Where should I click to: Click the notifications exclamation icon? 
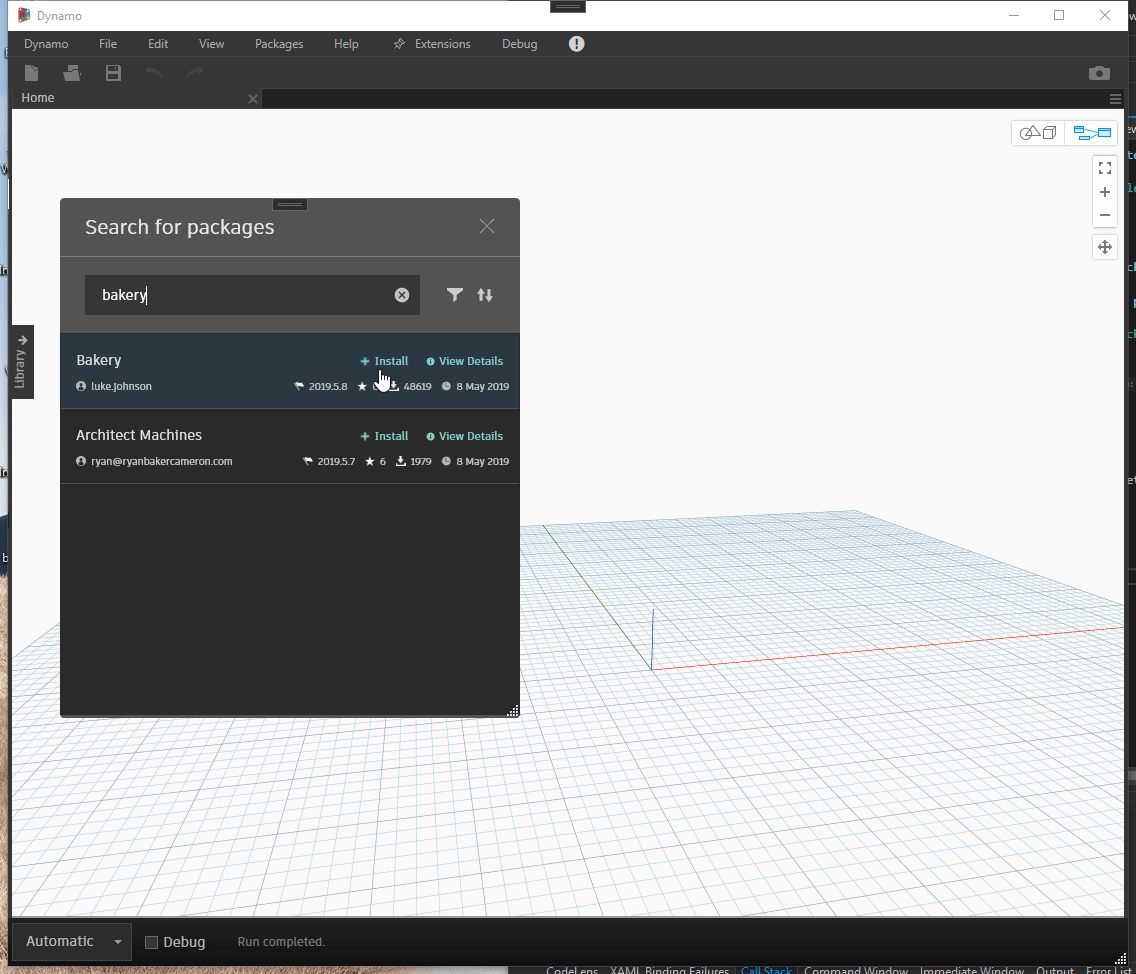tap(577, 43)
